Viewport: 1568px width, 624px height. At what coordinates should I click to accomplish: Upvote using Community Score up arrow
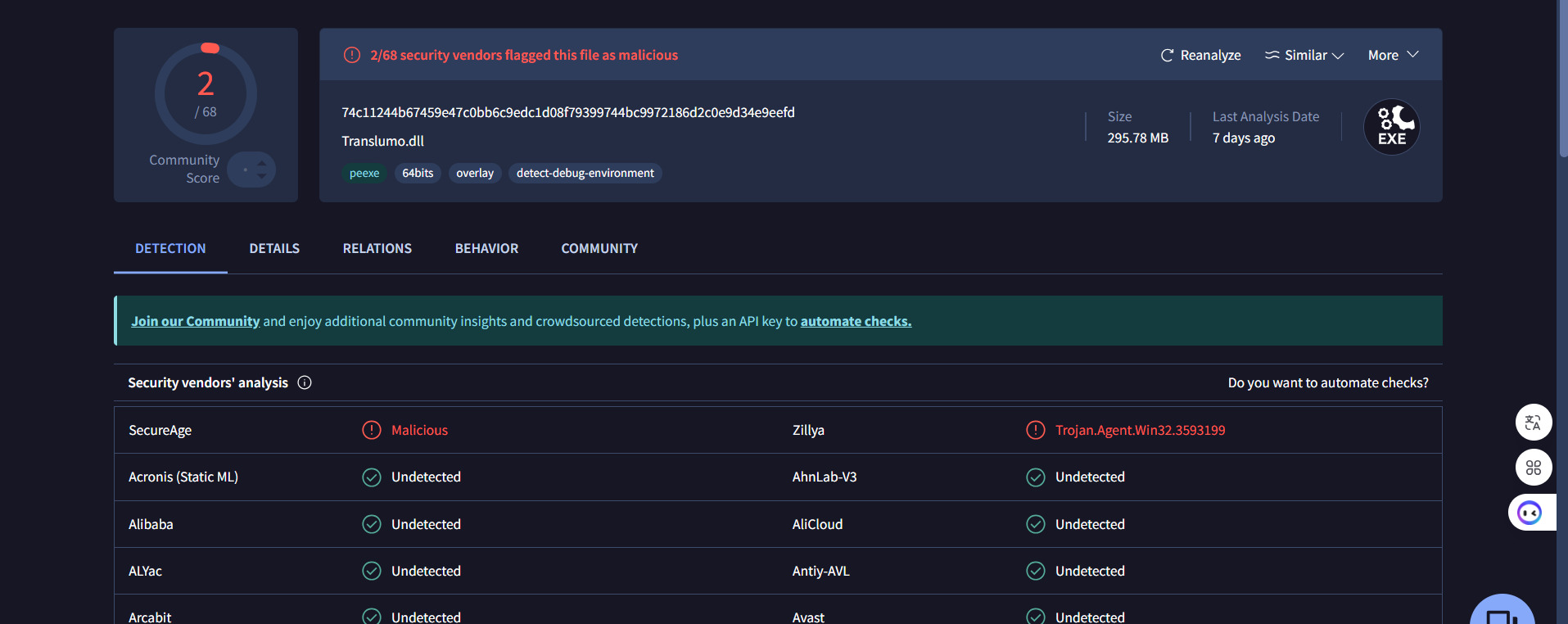click(x=261, y=163)
